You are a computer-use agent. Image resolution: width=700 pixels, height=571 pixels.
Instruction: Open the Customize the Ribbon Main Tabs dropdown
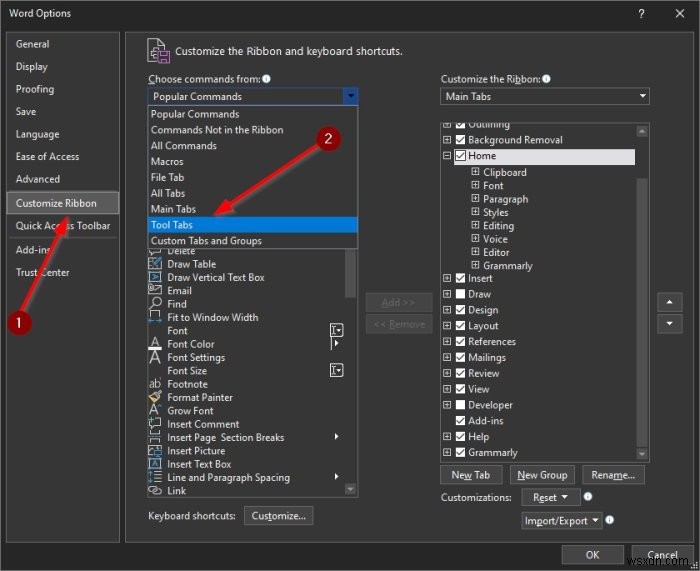coord(545,97)
